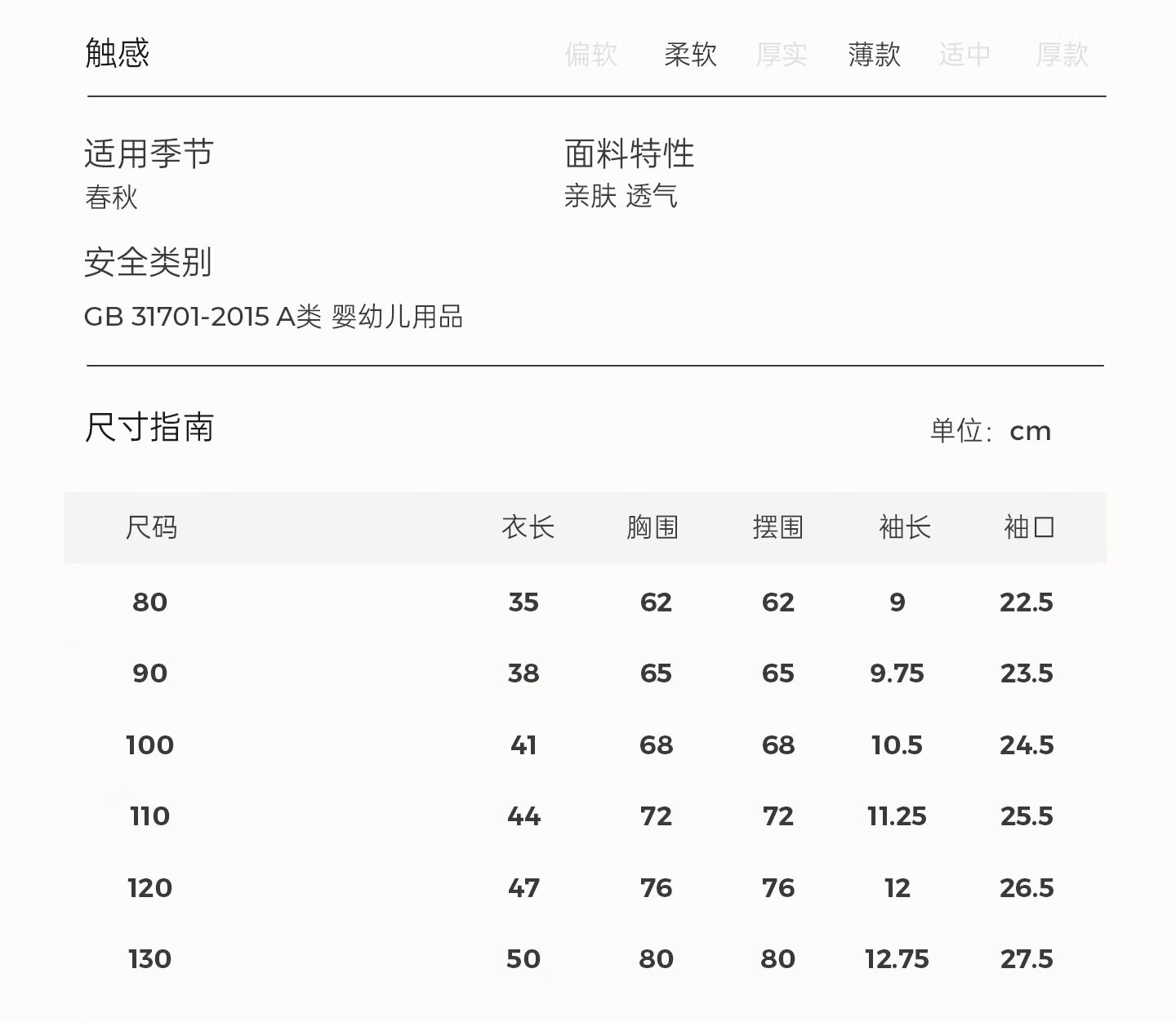Choose the greyed-out 厚实 option
Screen dimensions: 1176x1022
click(782, 55)
